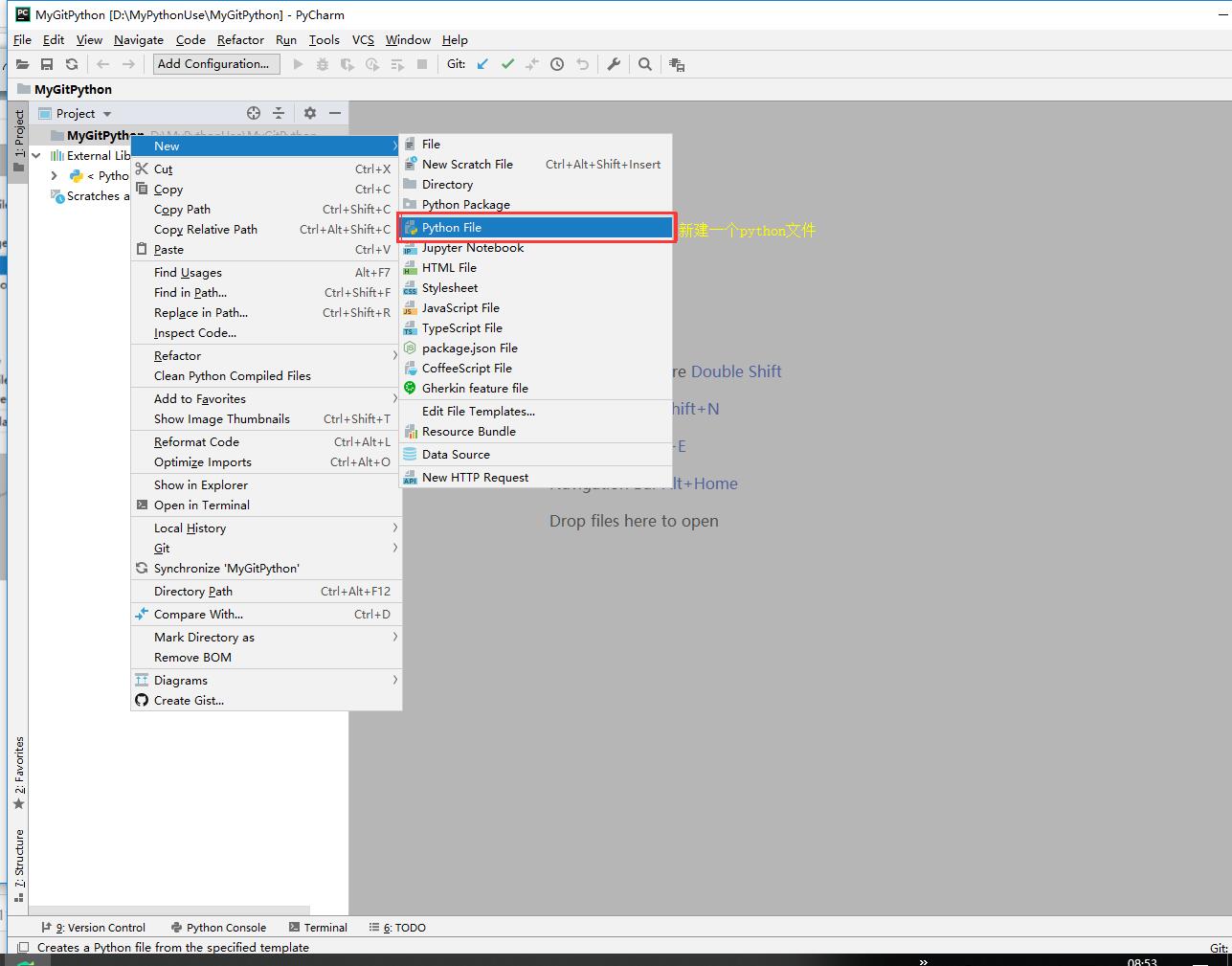Select Data Source entry
This screenshot has height=966, width=1232.
[536, 455]
